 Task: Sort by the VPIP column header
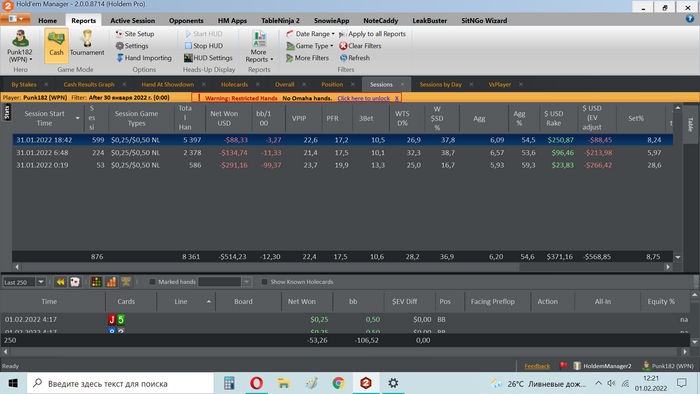[299, 118]
